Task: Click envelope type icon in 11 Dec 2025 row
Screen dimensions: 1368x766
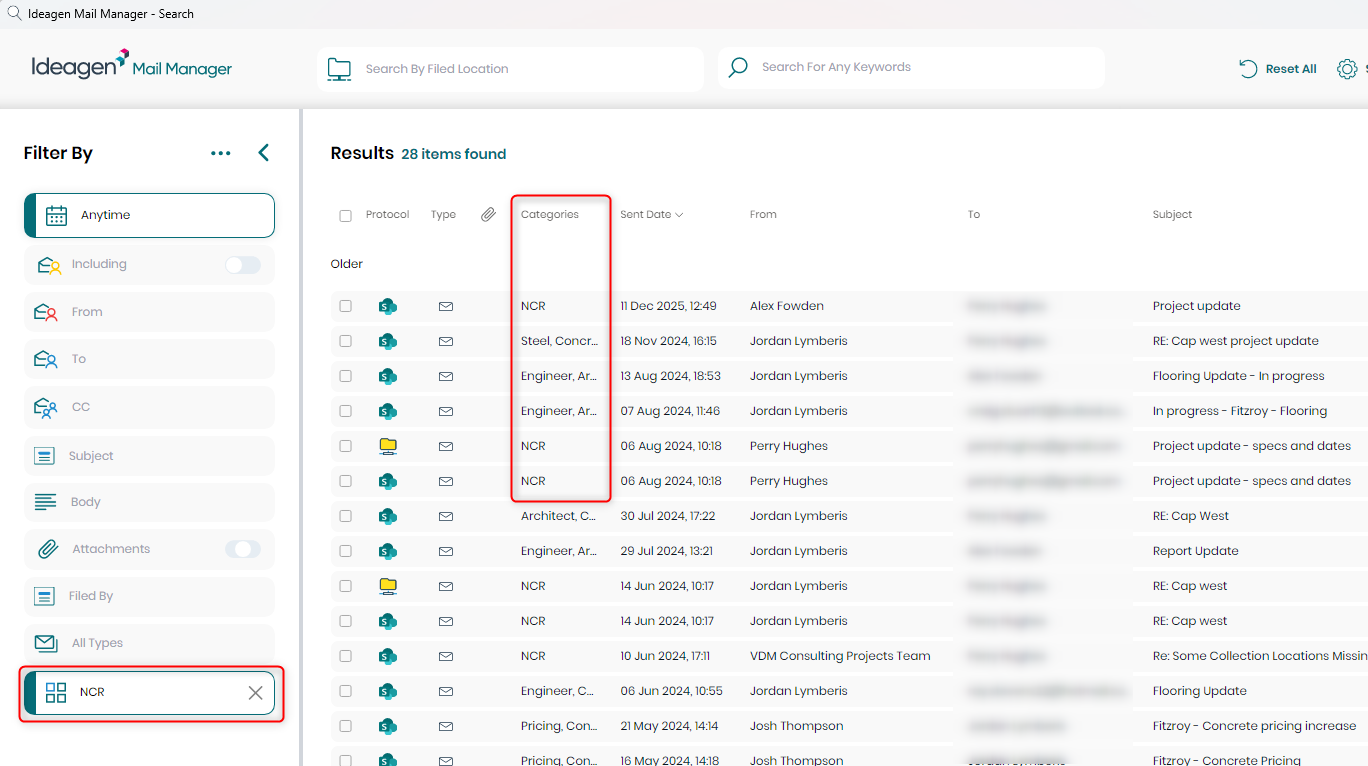Action: coord(446,306)
